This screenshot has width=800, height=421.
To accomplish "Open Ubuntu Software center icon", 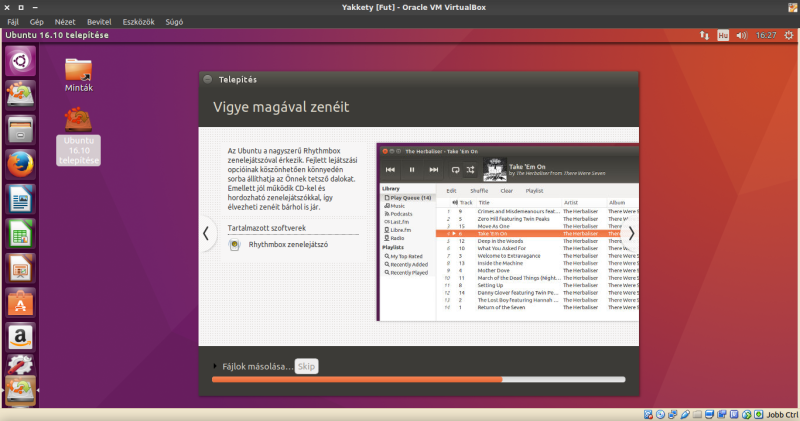I will coord(20,302).
